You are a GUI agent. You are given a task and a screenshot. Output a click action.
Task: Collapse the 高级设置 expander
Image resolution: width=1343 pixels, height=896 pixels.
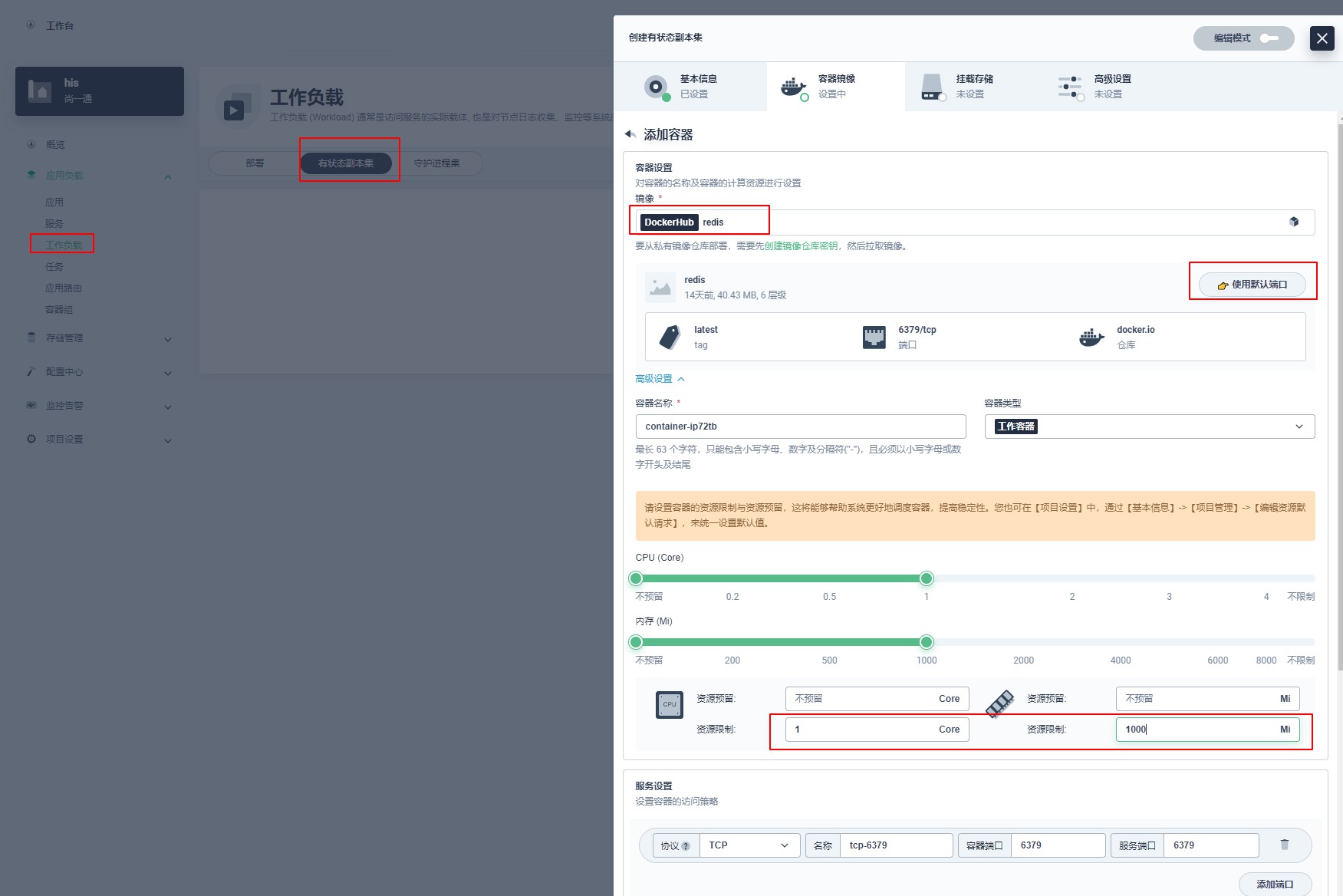660,379
